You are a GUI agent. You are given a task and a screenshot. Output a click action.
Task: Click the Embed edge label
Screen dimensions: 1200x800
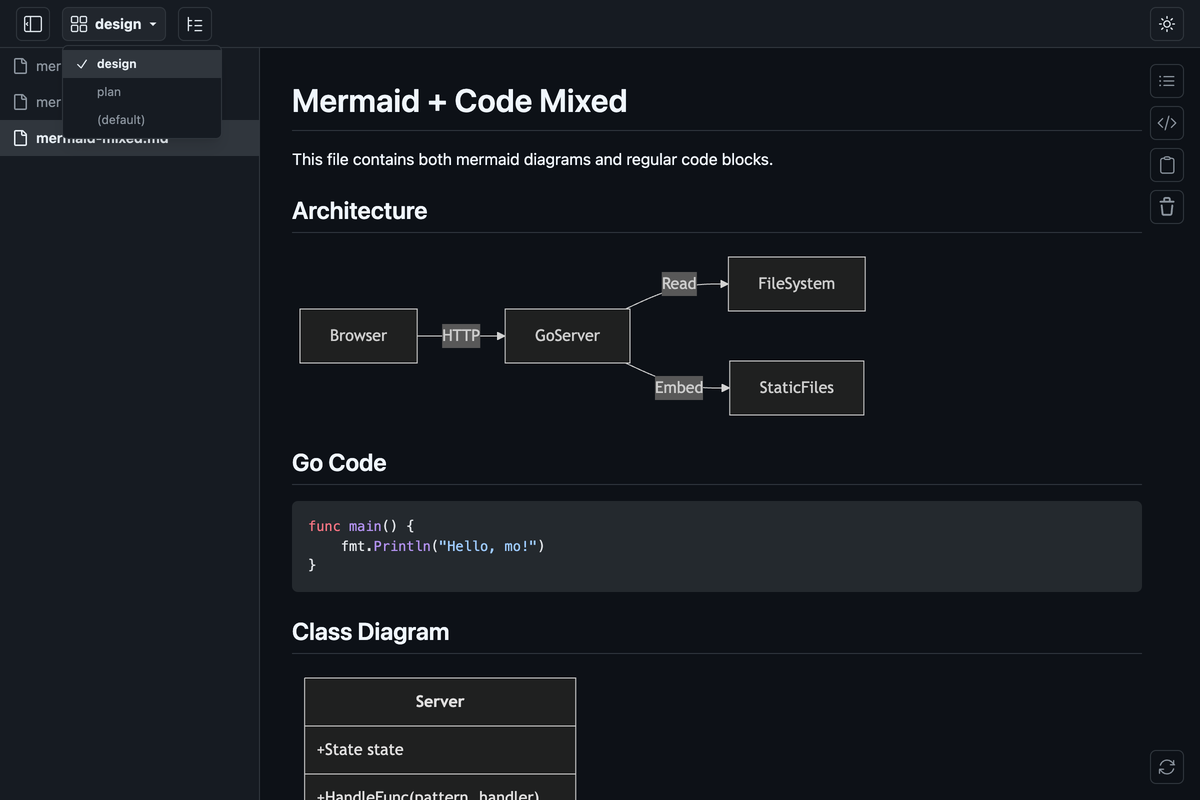[x=679, y=388]
